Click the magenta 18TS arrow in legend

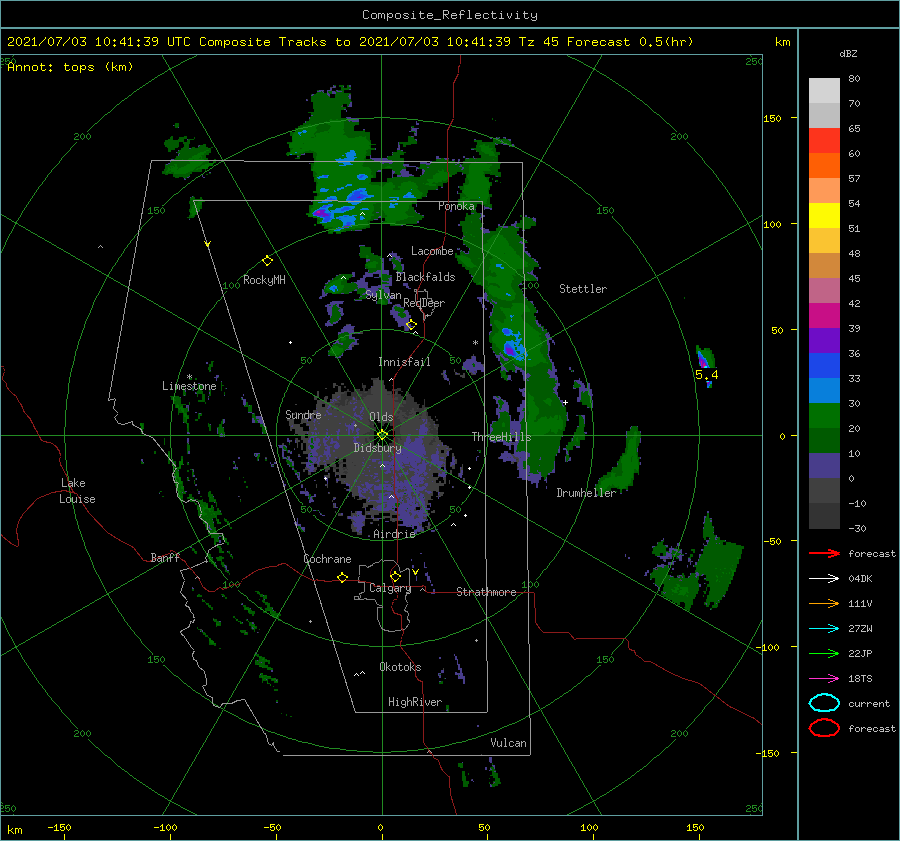(x=824, y=679)
